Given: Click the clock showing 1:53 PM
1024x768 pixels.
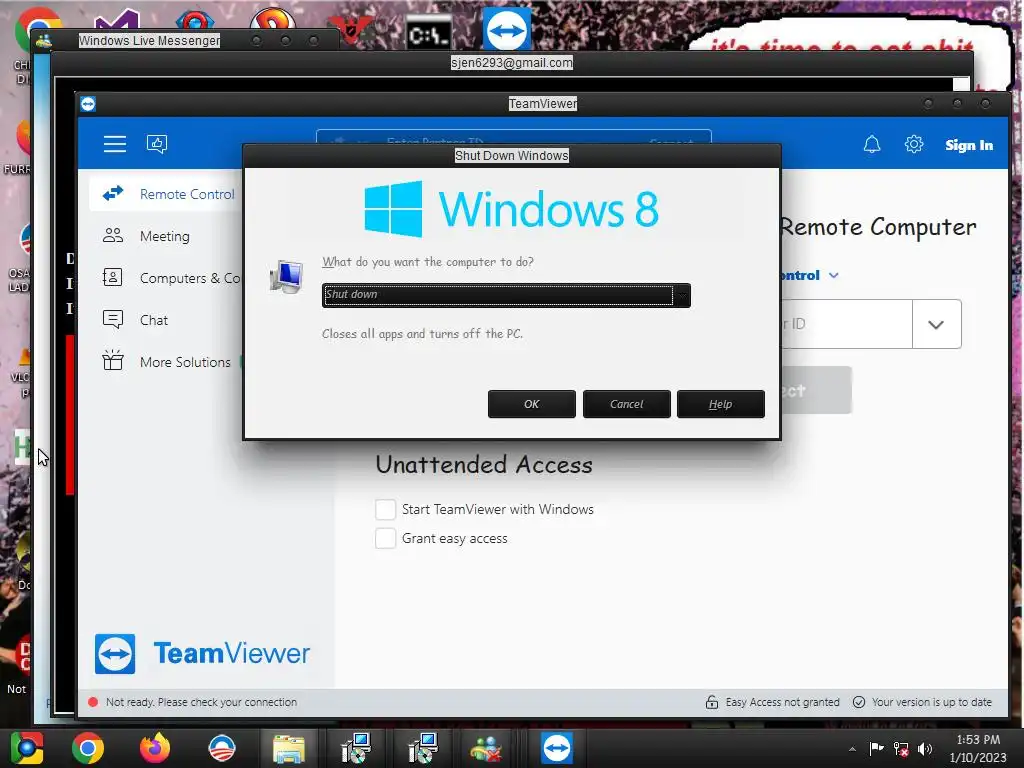Looking at the screenshot, I should point(978,740).
